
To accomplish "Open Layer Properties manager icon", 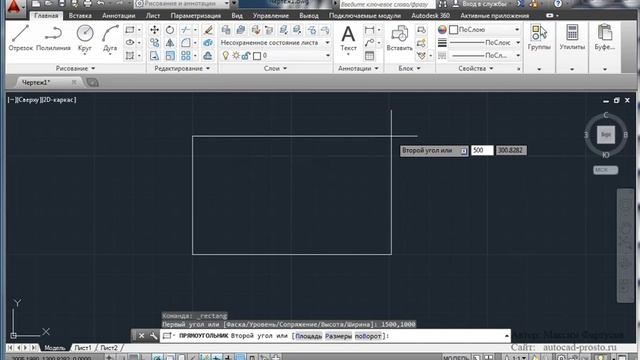I will [226, 30].
